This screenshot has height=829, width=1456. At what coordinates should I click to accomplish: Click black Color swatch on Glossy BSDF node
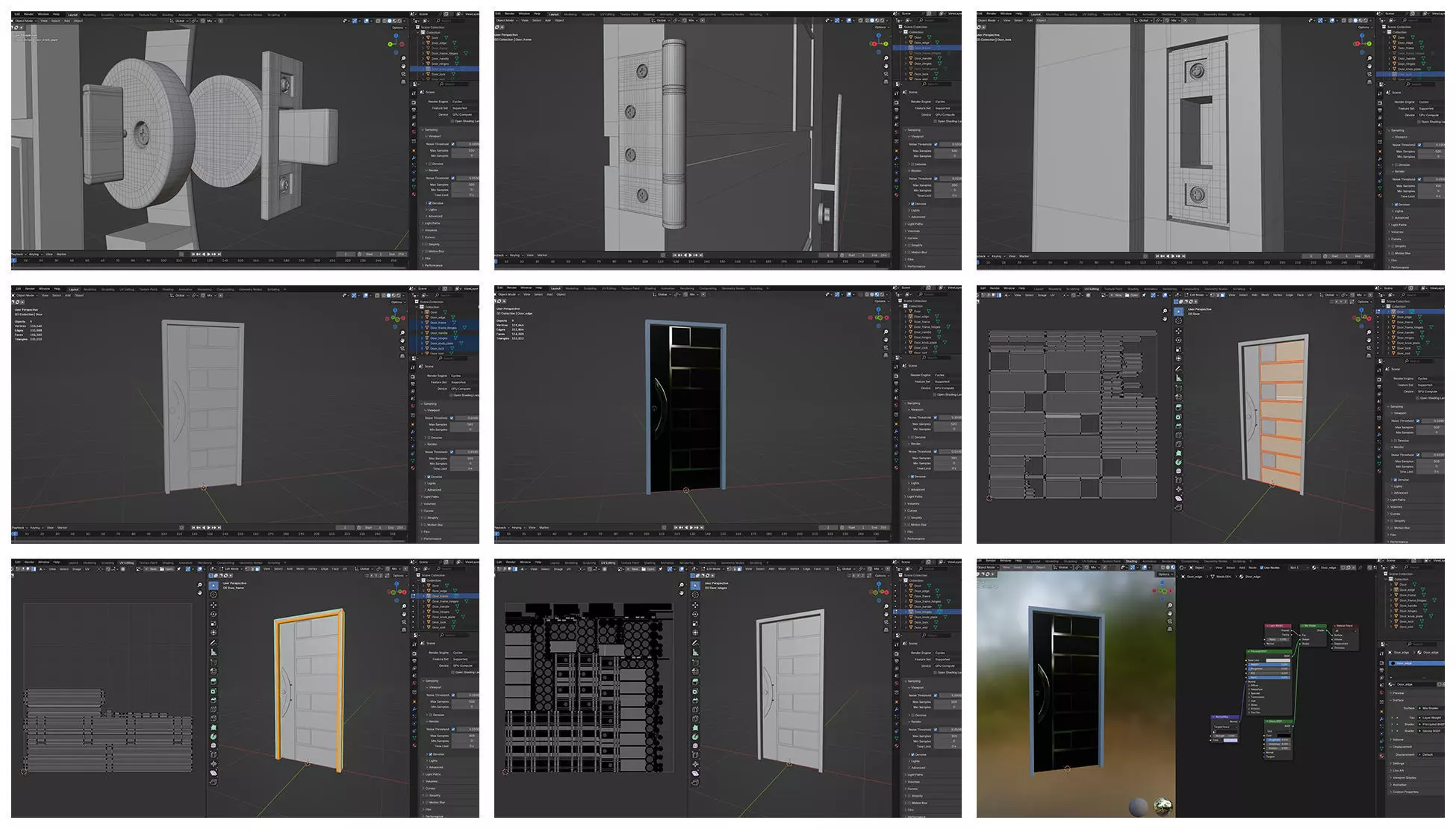pos(1284,736)
